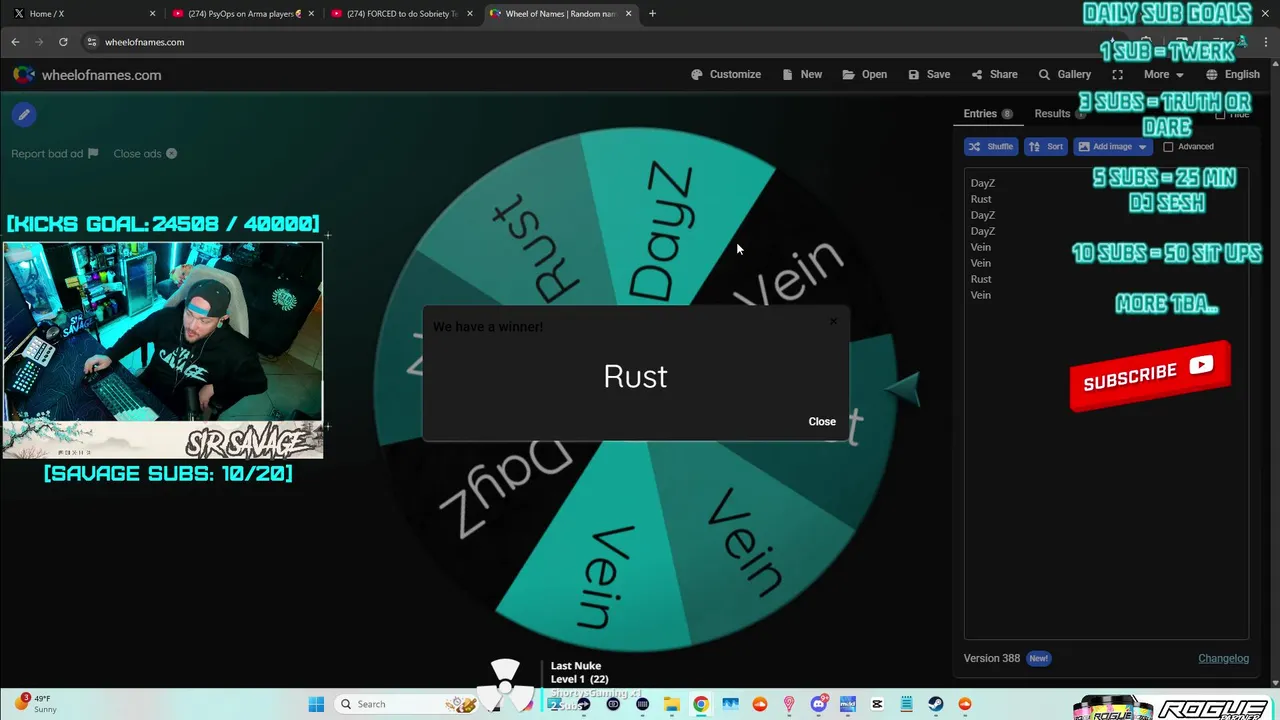The image size is (1280, 720).
Task: Open a saved wheel with Open
Action: coord(865,75)
